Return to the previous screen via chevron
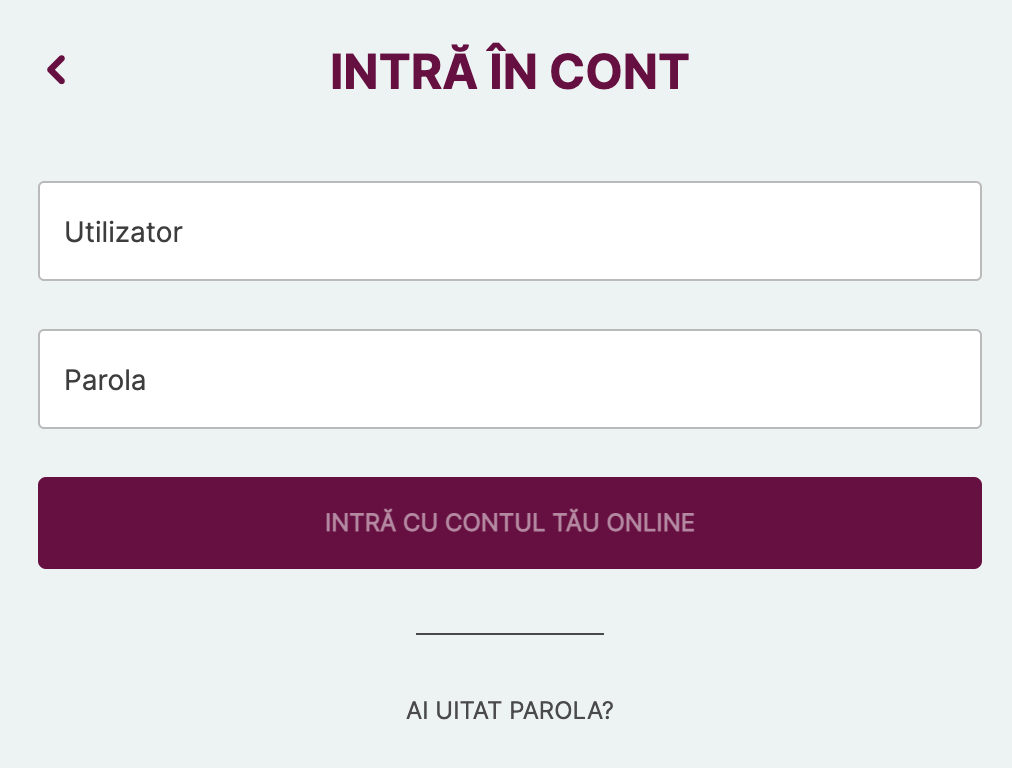This screenshot has height=768, width=1012. pyautogui.click(x=57, y=70)
